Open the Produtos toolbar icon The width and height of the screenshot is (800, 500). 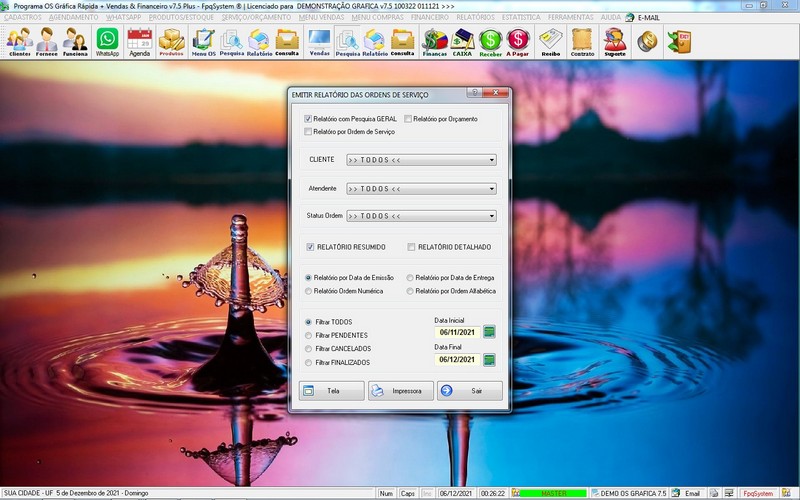172,41
